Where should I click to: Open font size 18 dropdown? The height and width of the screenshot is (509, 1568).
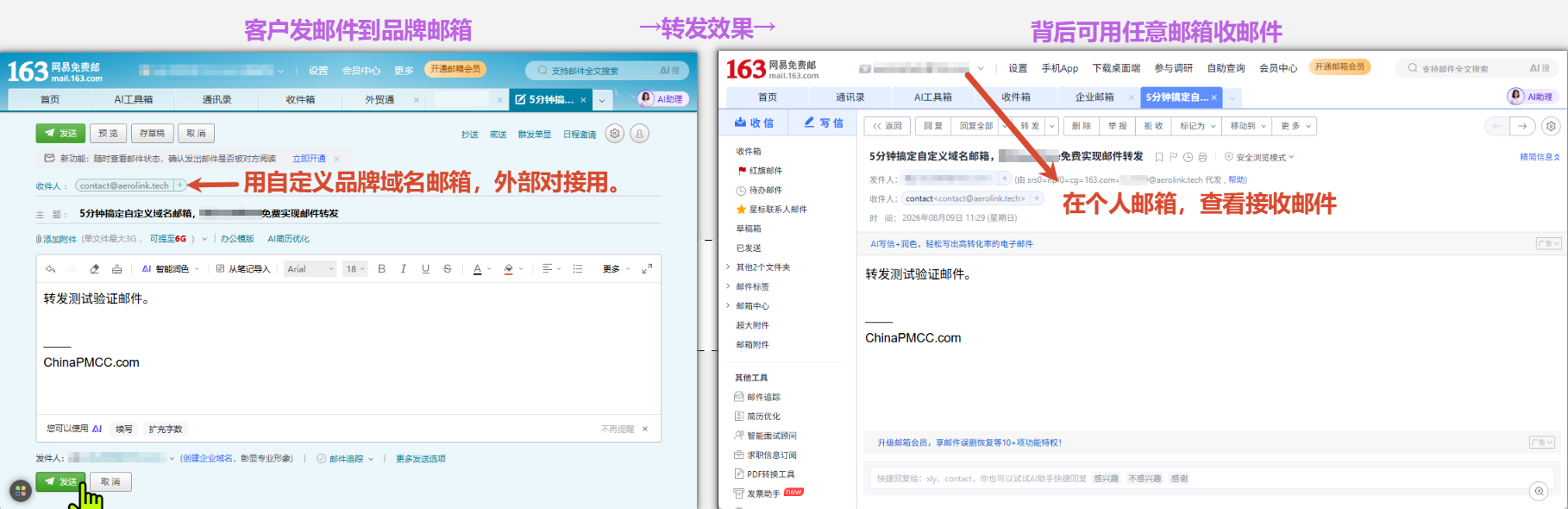tap(355, 269)
